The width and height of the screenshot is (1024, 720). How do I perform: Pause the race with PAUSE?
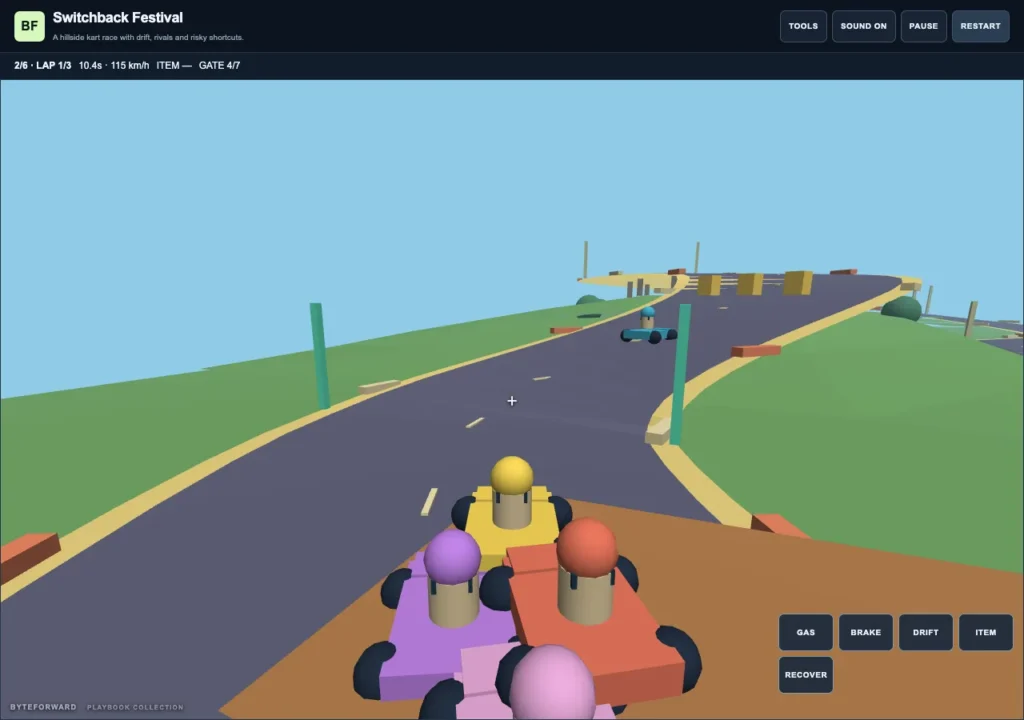923,26
